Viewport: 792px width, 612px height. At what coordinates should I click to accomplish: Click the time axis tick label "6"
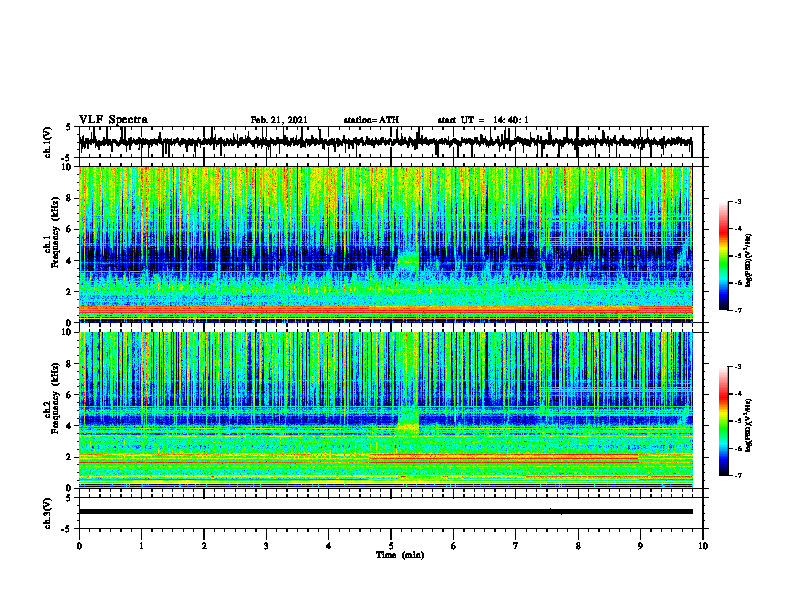[454, 546]
